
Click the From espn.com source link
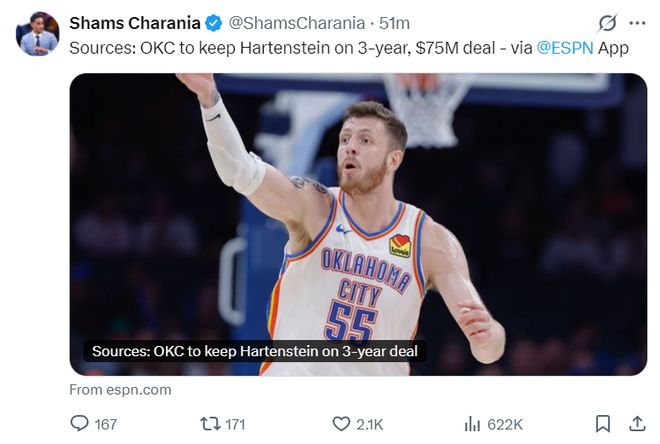[x=120, y=390]
